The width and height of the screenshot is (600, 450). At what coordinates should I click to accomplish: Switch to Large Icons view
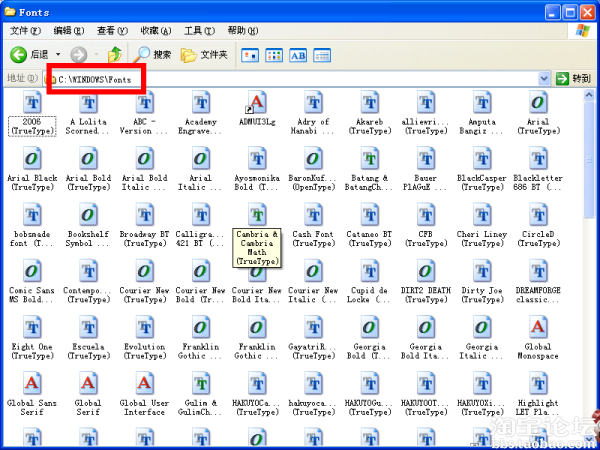pyautogui.click(x=250, y=55)
